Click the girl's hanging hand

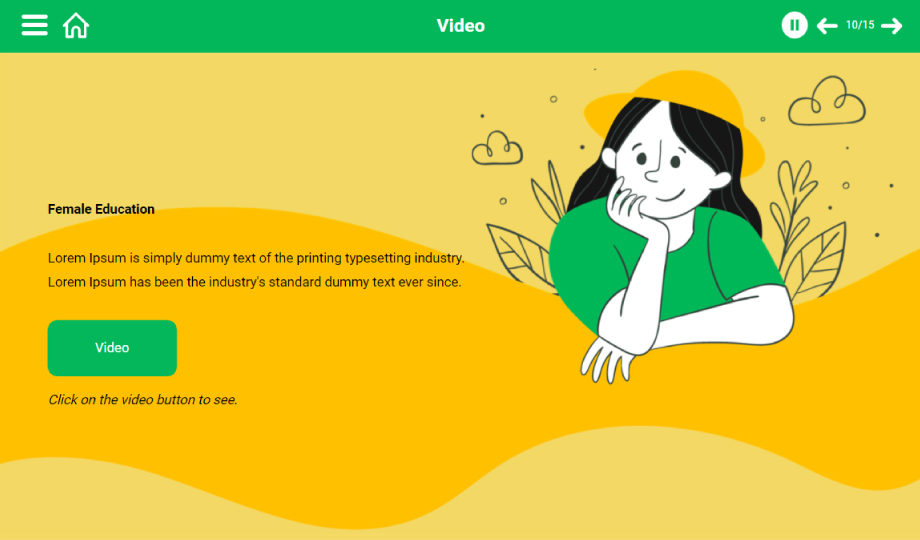coord(607,361)
